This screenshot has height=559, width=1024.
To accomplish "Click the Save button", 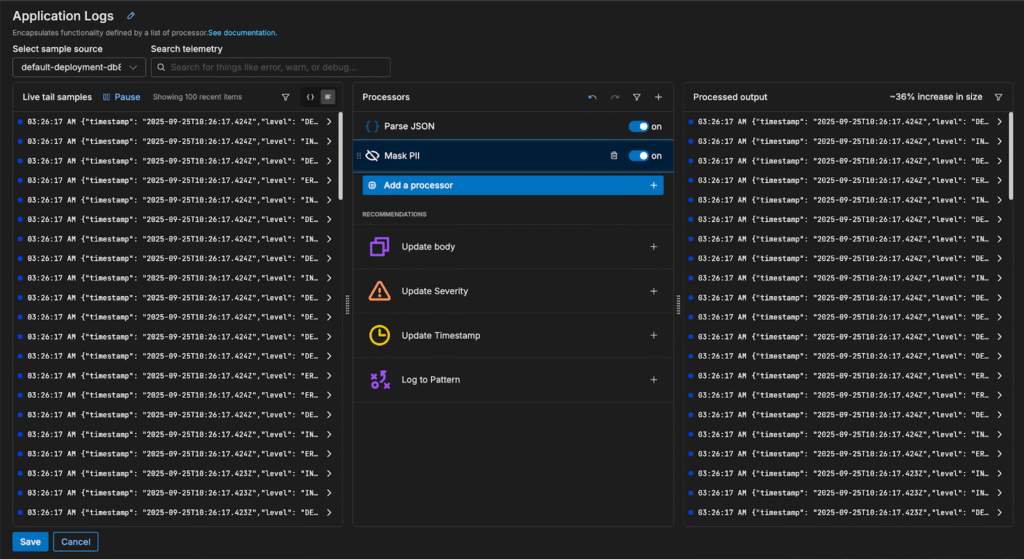I will 30,541.
